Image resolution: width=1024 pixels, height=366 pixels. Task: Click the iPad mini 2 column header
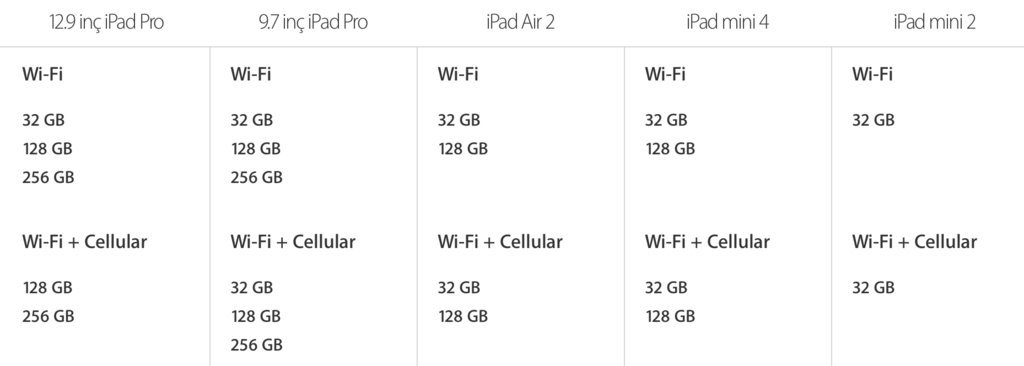pos(935,22)
